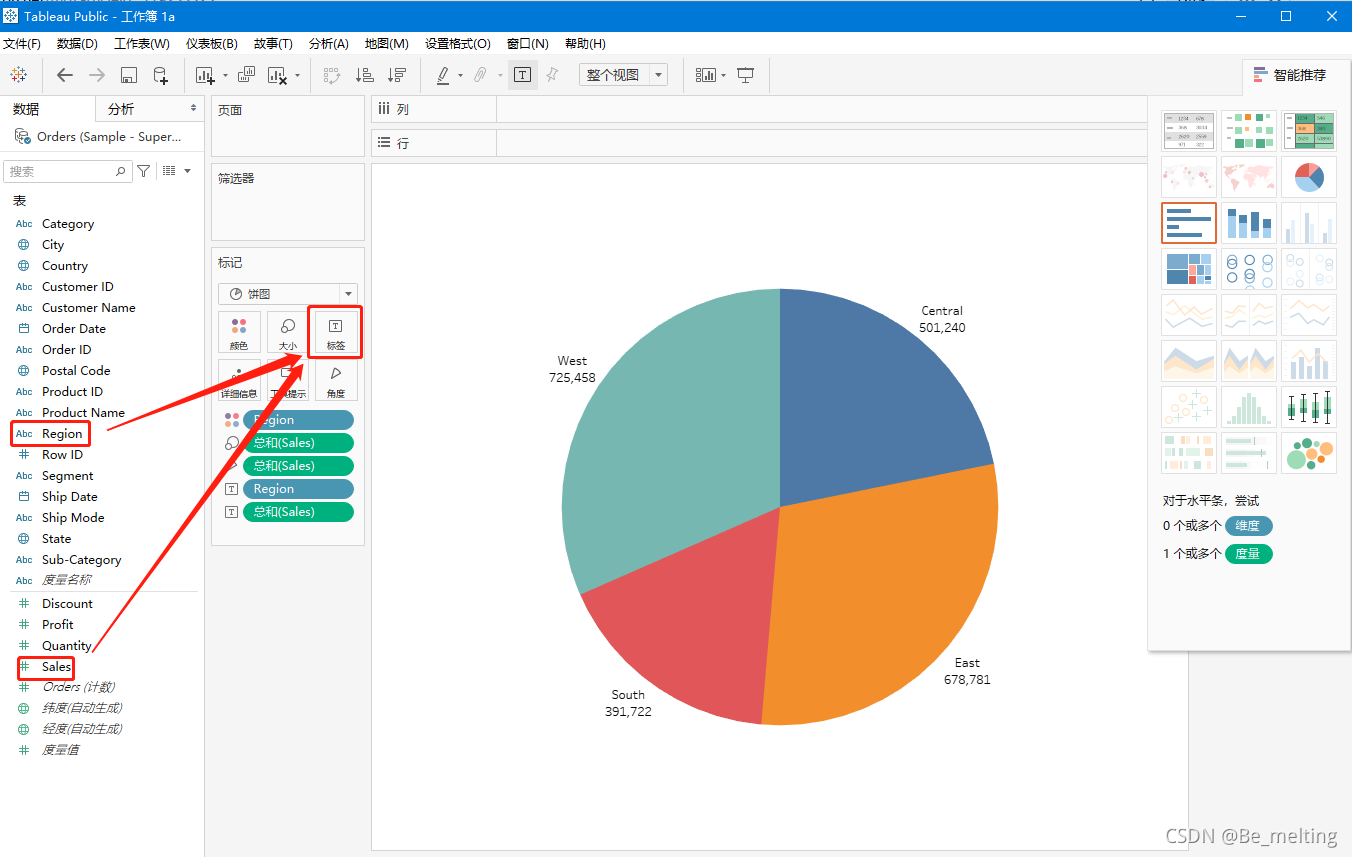
Task: Click the 总和(Sales) size pill
Action: [298, 443]
